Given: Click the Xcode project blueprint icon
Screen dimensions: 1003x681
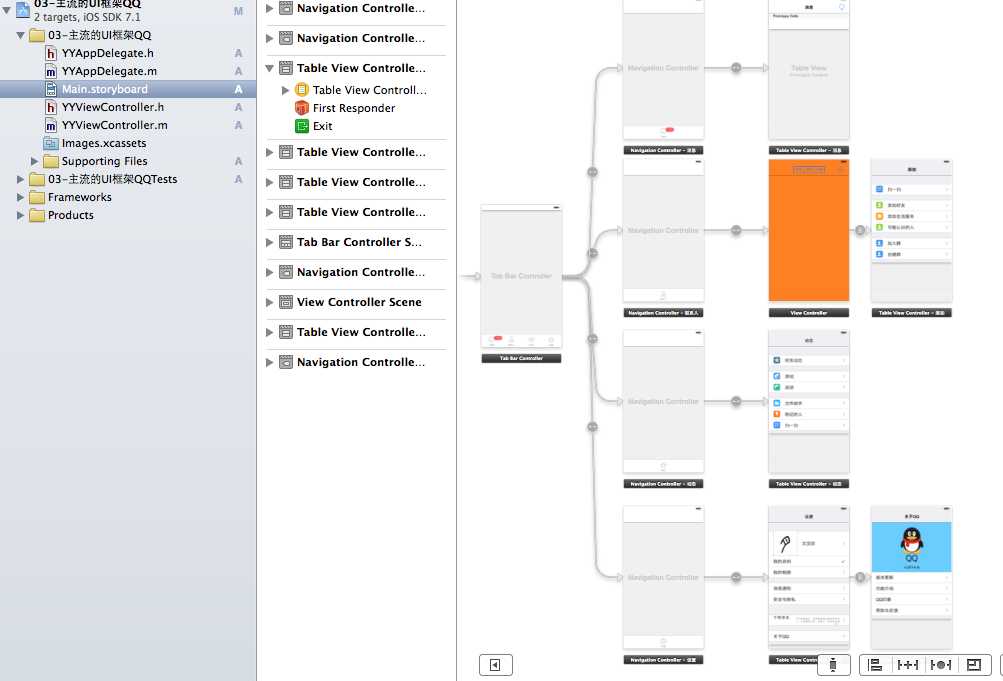Looking at the screenshot, I should click(x=23, y=8).
